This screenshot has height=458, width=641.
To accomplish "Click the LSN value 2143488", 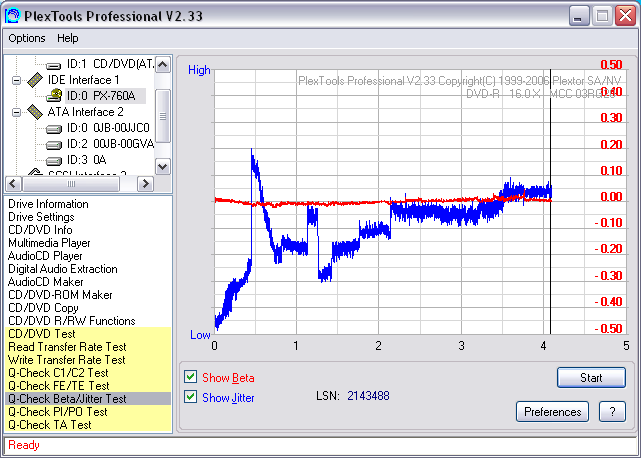I will point(368,396).
